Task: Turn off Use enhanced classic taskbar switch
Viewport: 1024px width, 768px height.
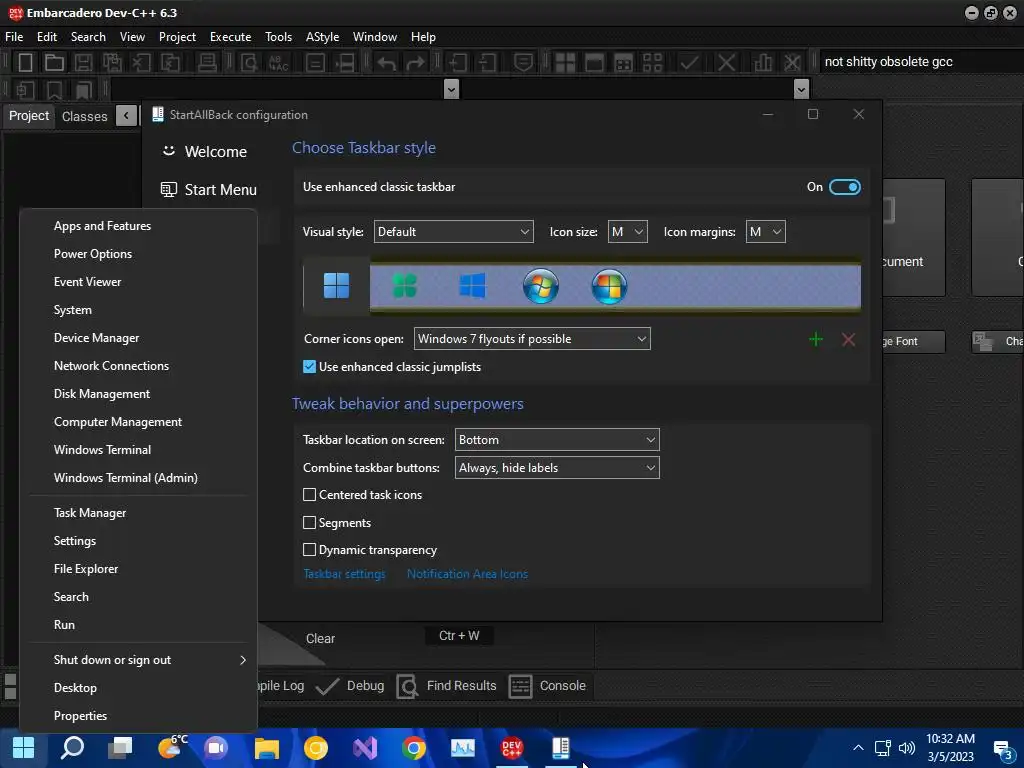Action: (x=844, y=187)
